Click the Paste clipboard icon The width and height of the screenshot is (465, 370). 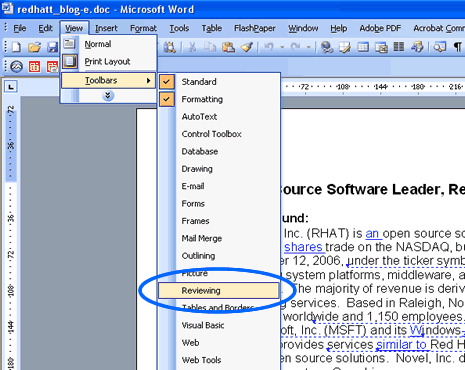(228, 47)
